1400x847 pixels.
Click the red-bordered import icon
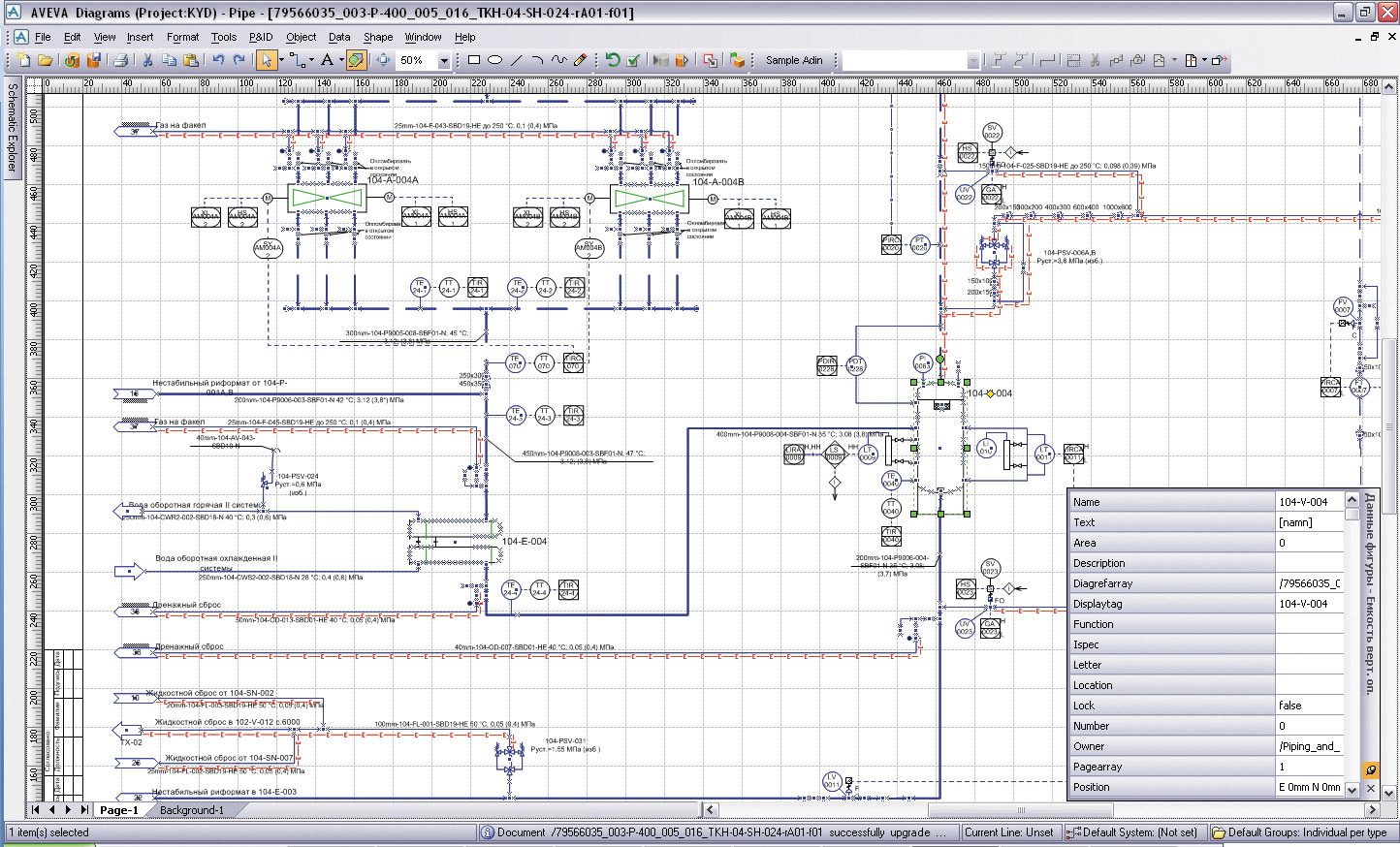click(710, 60)
